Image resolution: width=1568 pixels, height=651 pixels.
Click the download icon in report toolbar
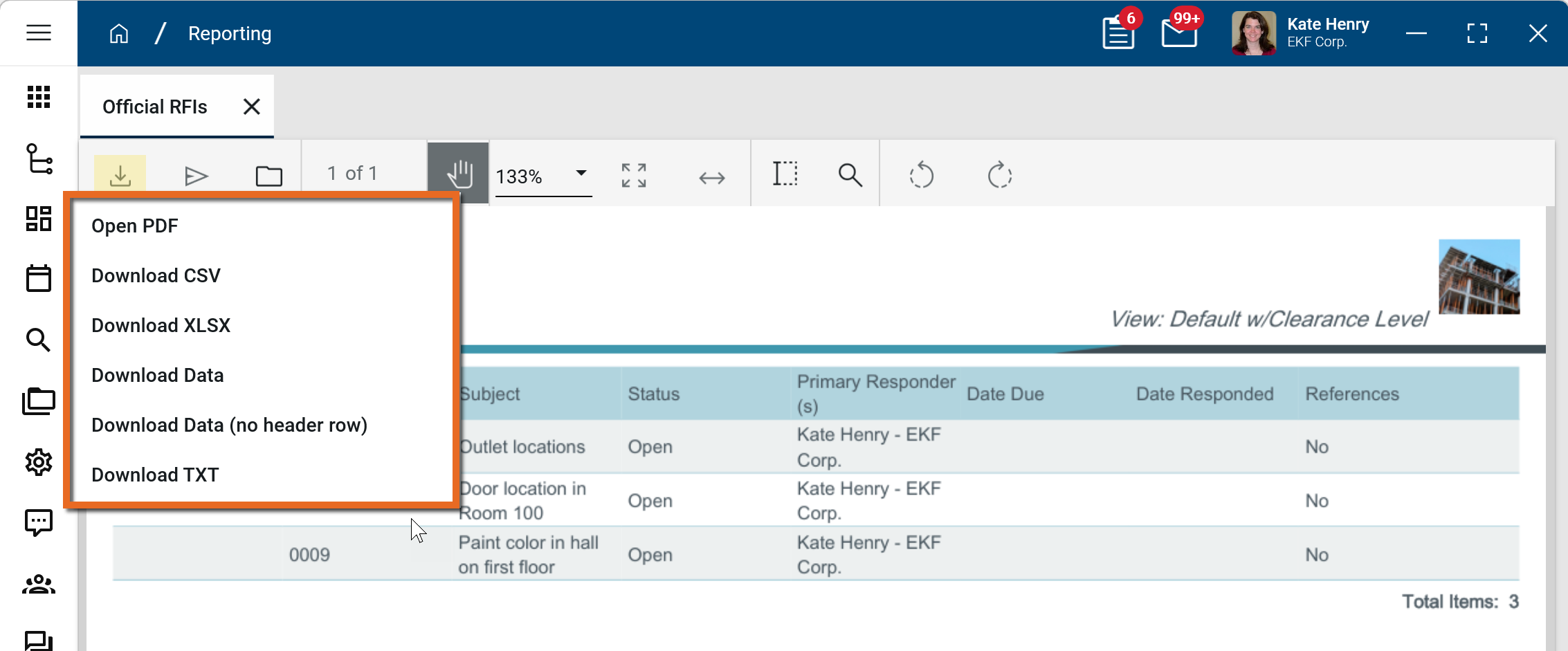click(120, 175)
